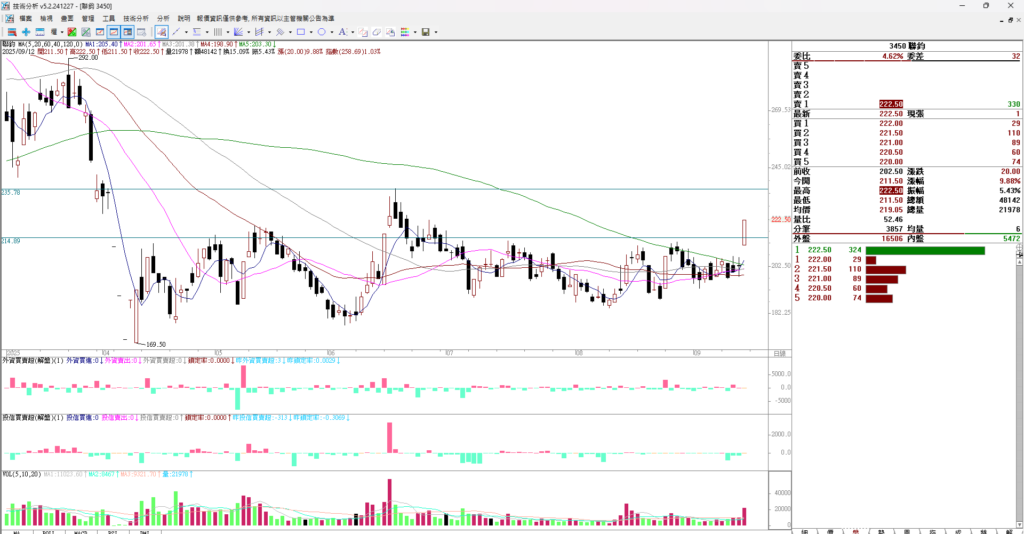The height and width of the screenshot is (534, 1024).
Task: Click the 日線 period label below price axis
Action: coord(779,353)
